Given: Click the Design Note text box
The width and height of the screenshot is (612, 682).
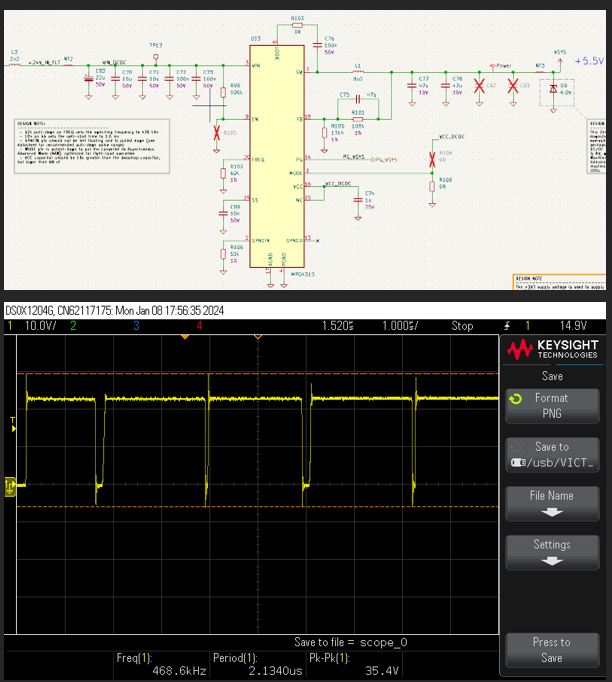Looking at the screenshot, I should (x=92, y=147).
